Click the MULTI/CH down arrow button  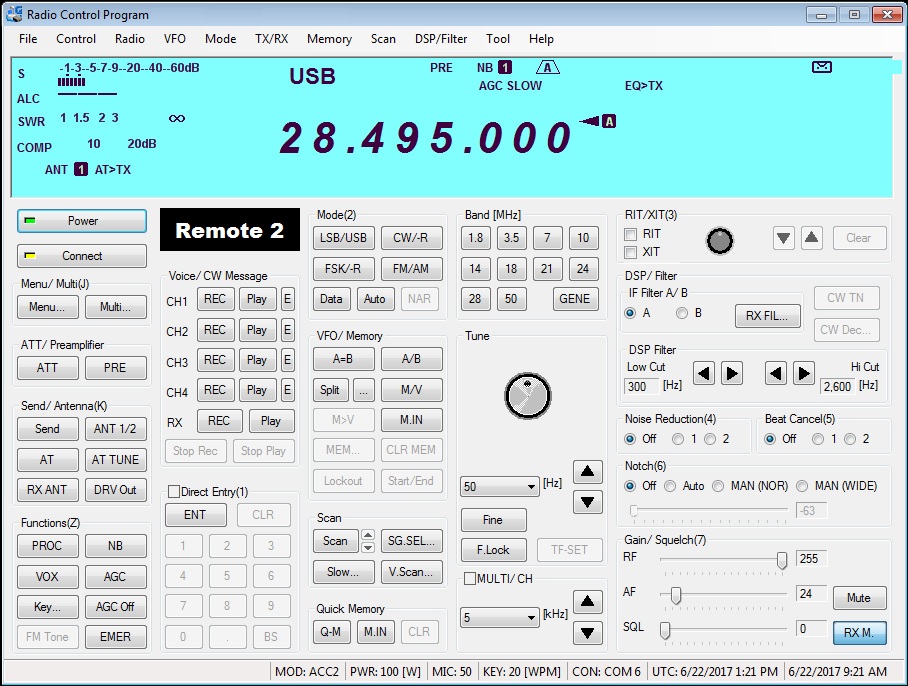pyautogui.click(x=587, y=633)
